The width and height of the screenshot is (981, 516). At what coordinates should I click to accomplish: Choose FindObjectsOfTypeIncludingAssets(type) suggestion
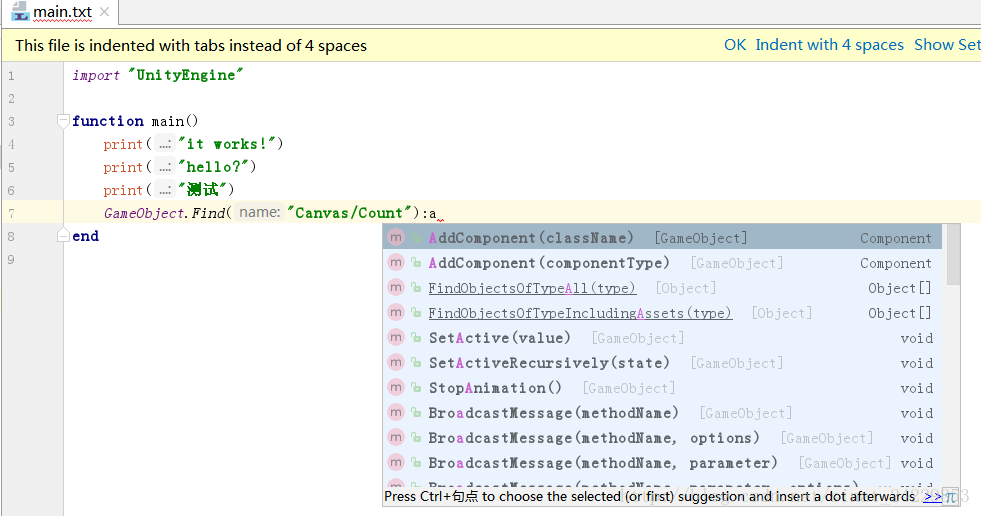point(662,313)
